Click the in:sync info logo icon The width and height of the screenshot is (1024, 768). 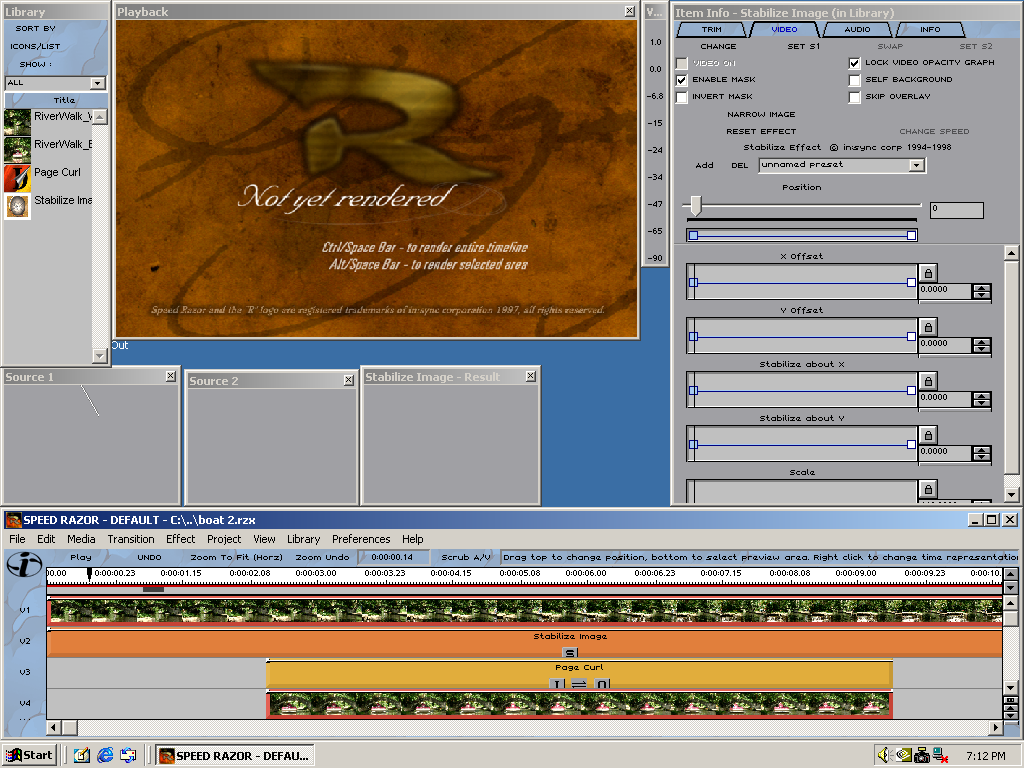[24, 564]
